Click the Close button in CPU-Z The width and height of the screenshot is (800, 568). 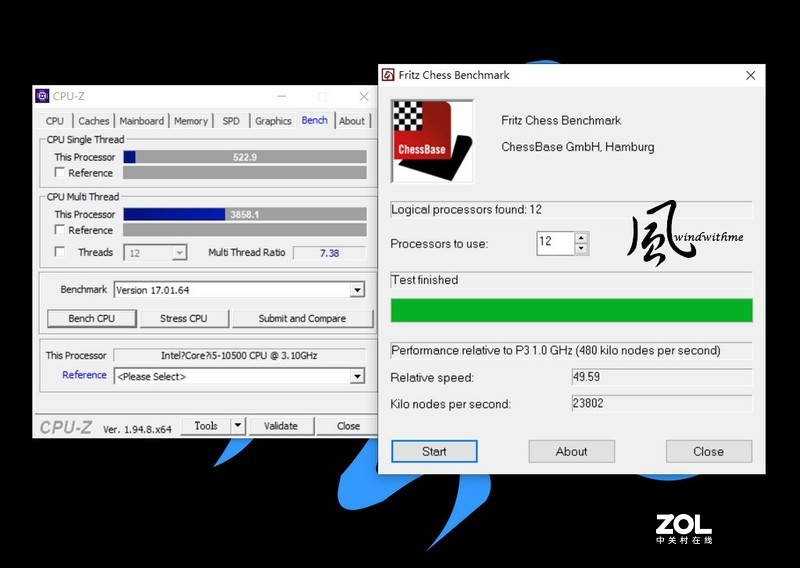click(348, 426)
